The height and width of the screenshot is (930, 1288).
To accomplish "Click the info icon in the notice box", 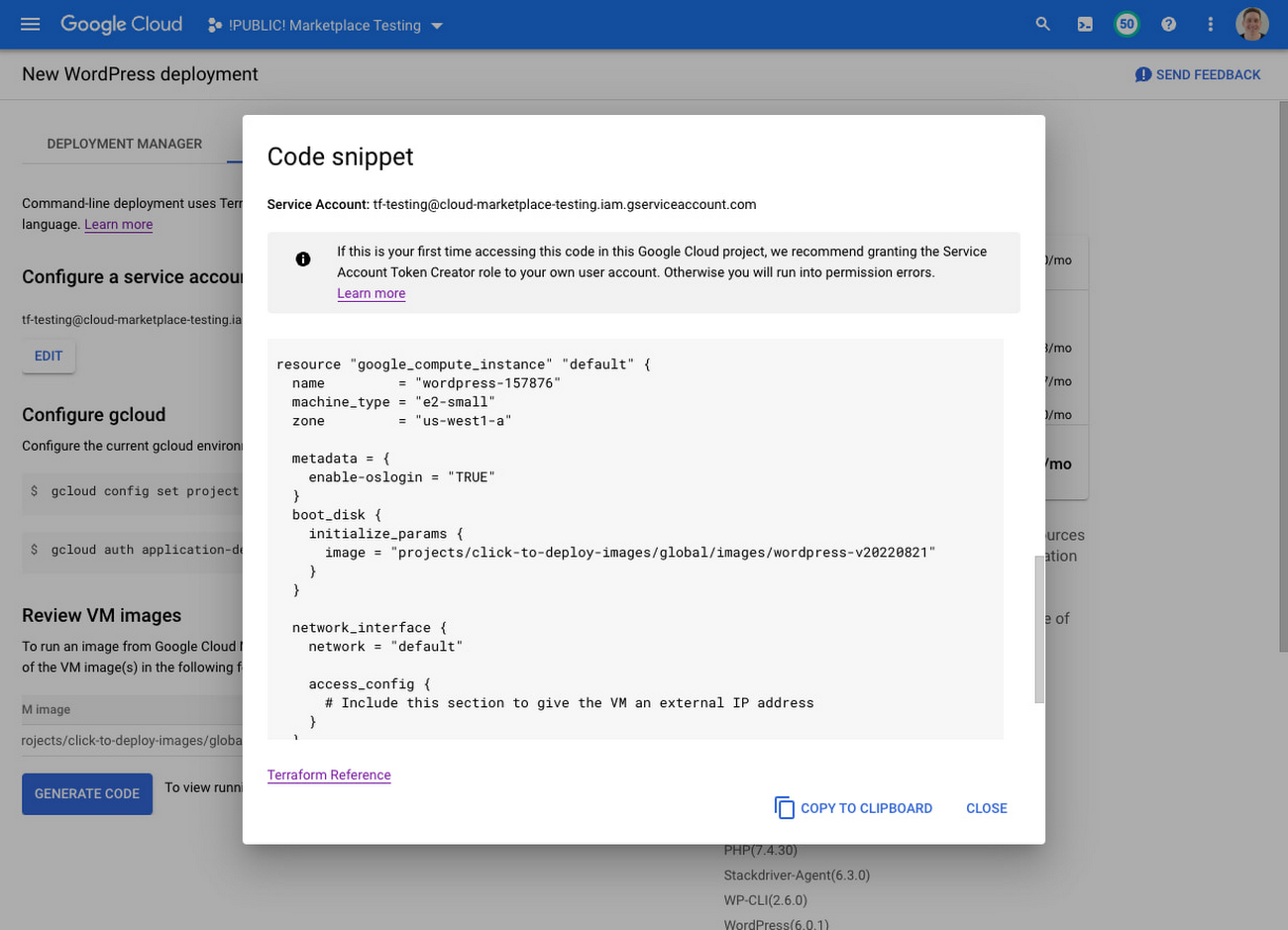I will (303, 259).
